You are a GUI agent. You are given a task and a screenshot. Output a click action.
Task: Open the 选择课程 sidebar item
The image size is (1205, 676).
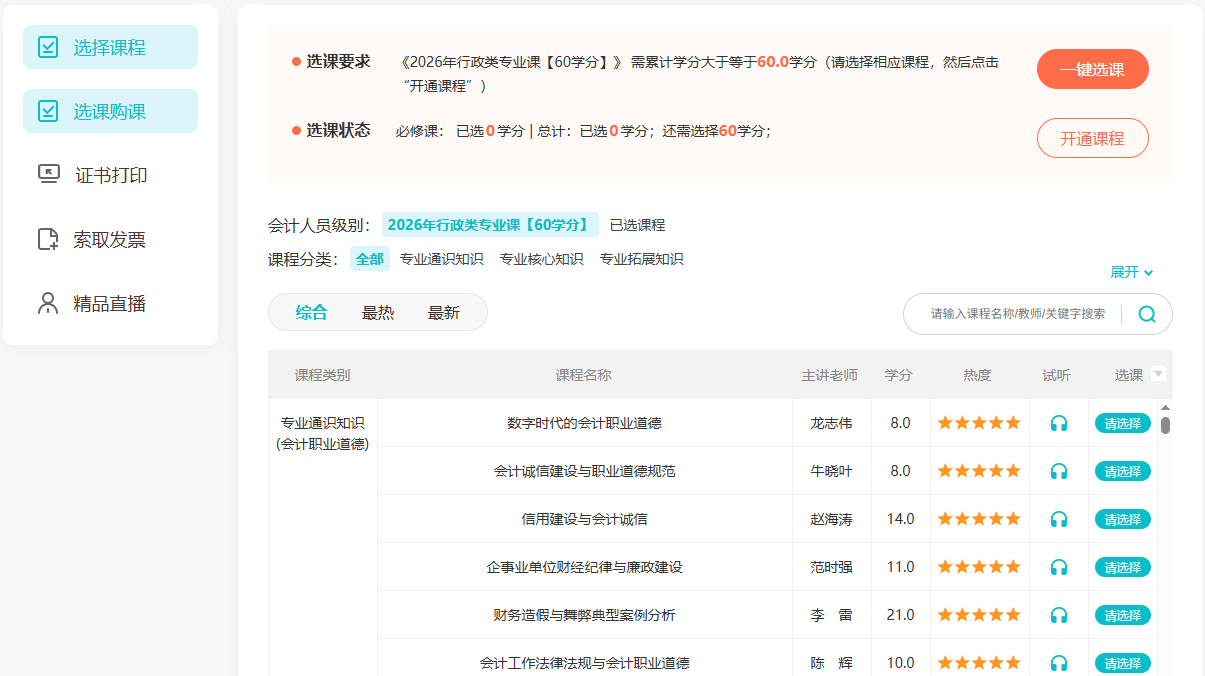click(110, 47)
